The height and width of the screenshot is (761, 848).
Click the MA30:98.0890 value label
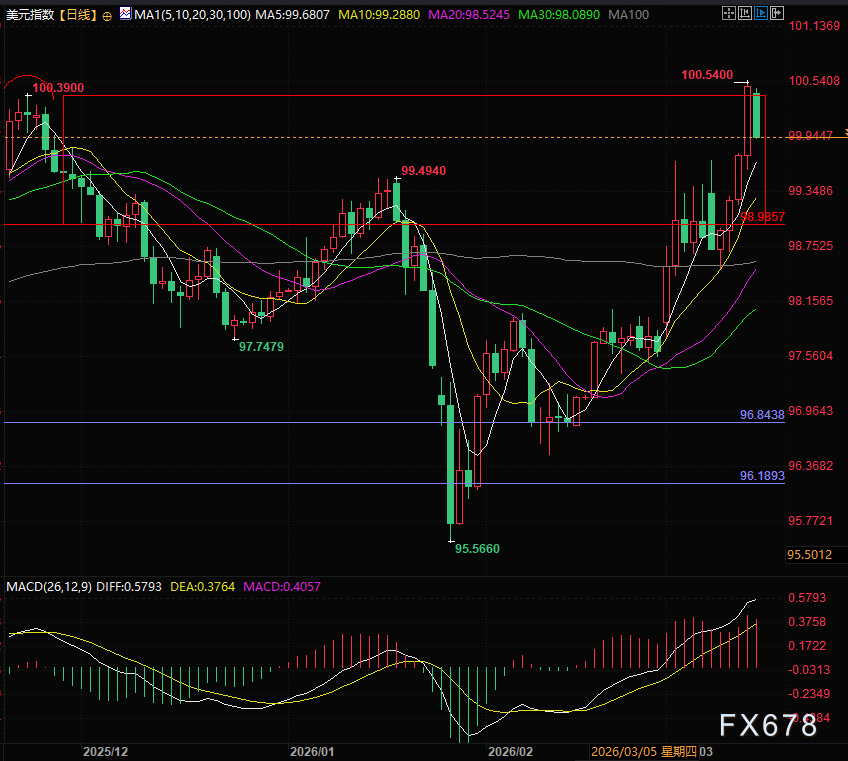coord(559,15)
